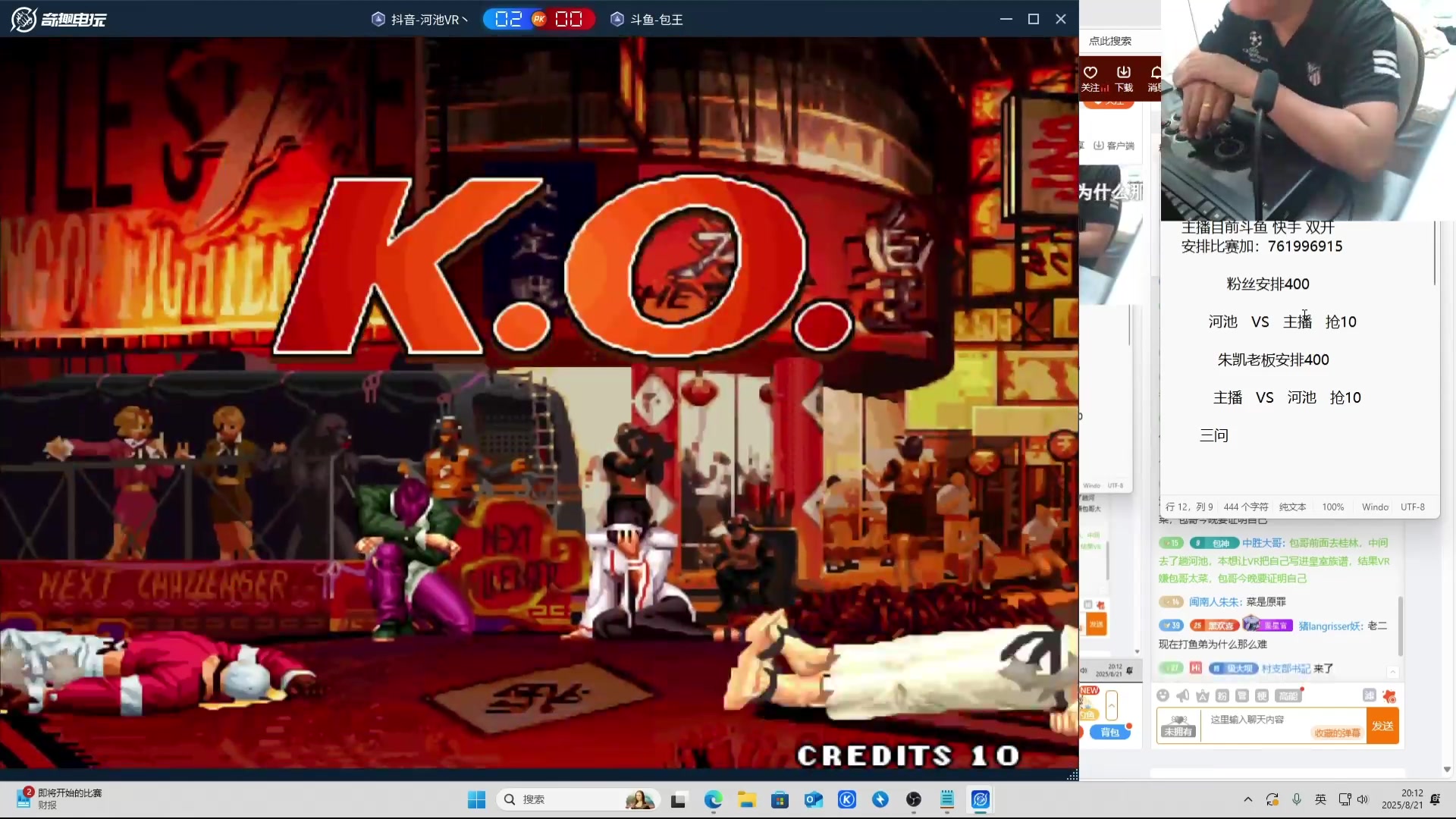
Task: Click the Notepad vertical scrollbar
Action: click(x=1435, y=253)
